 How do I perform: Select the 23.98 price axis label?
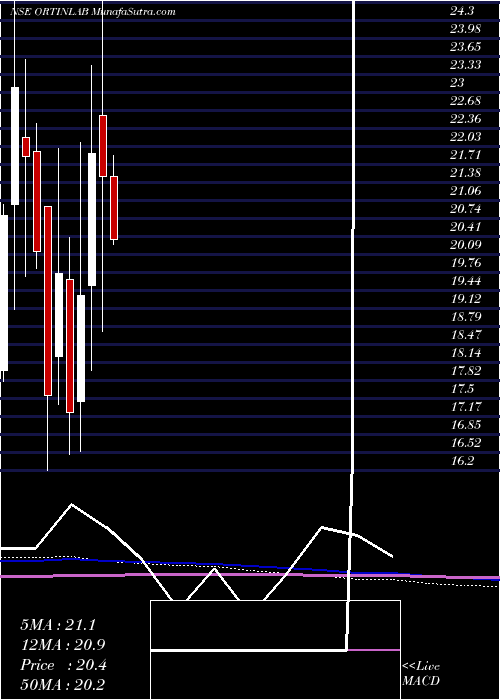pyautogui.click(x=465, y=29)
